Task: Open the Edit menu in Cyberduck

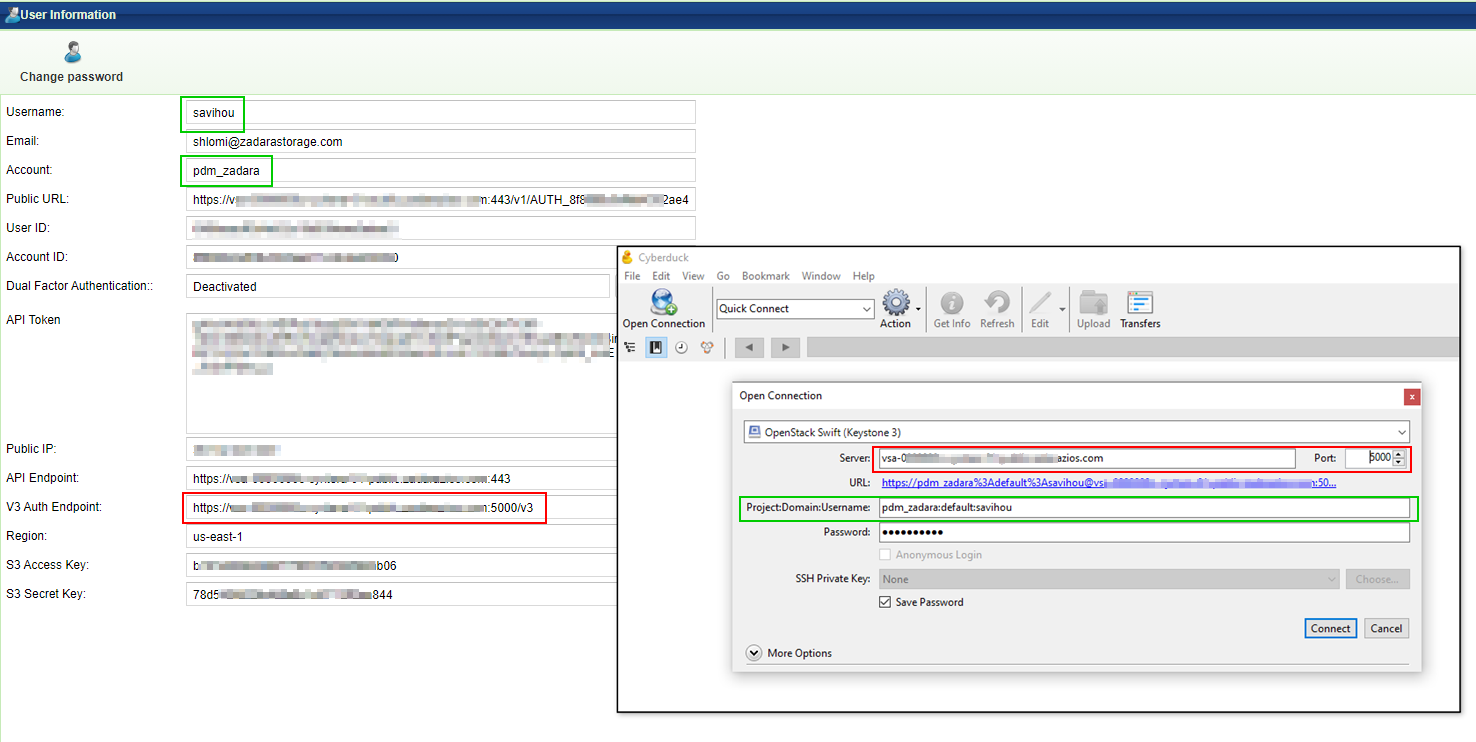Action: point(662,276)
